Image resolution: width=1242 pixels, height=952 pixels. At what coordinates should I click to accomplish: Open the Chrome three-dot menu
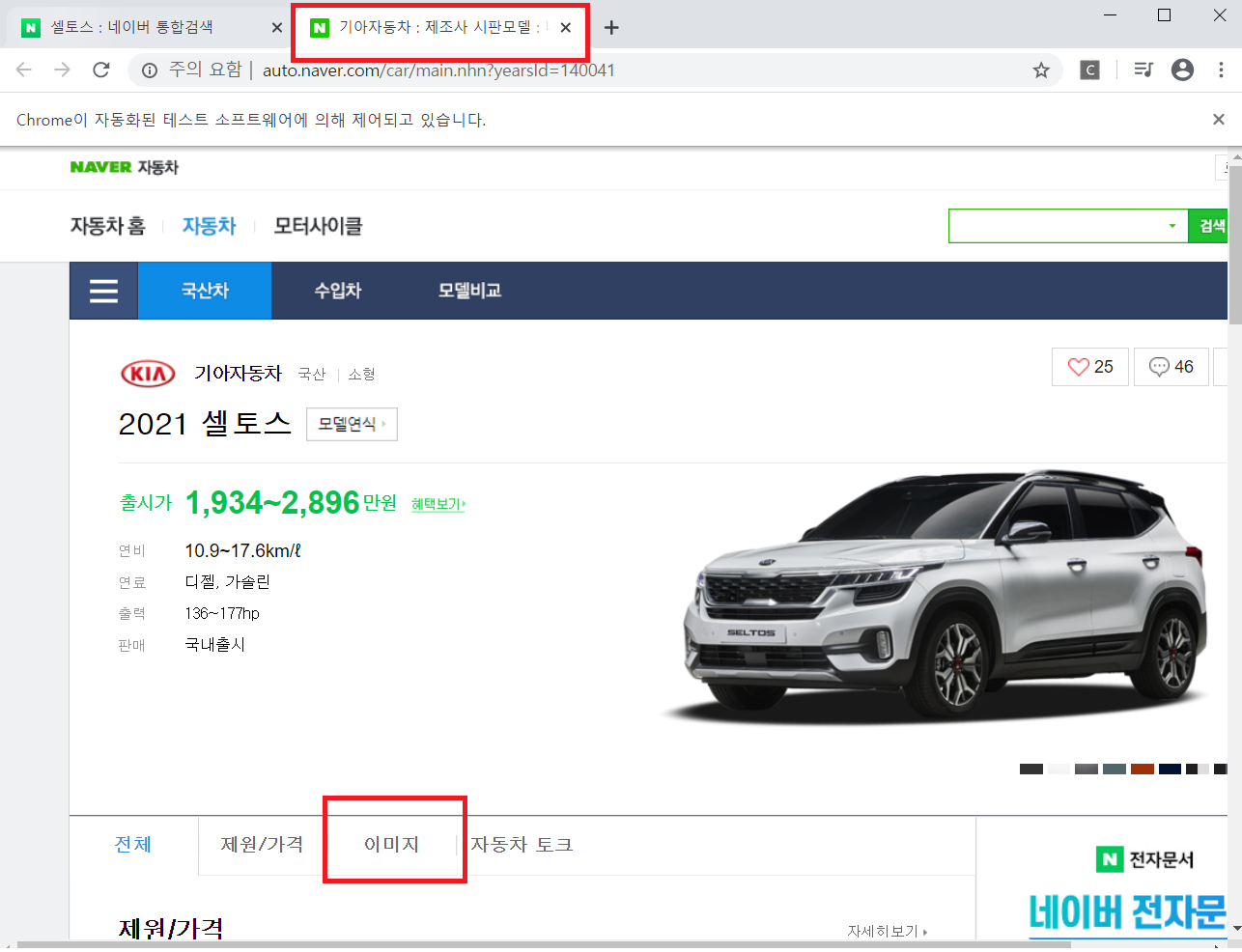click(1221, 70)
